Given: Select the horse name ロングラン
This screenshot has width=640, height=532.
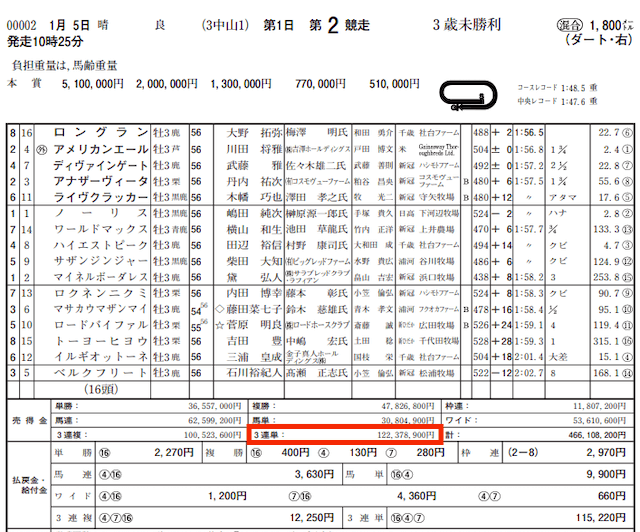Looking at the screenshot, I should click(100, 132).
